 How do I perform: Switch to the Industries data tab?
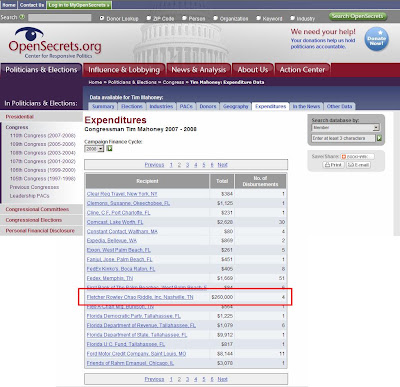coord(161,106)
